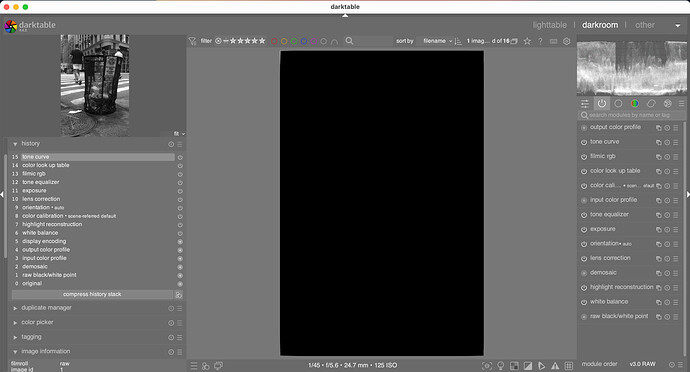Toggle the focus peaking icon in bottom bar
This screenshot has width=690, height=372.
[x=486, y=366]
